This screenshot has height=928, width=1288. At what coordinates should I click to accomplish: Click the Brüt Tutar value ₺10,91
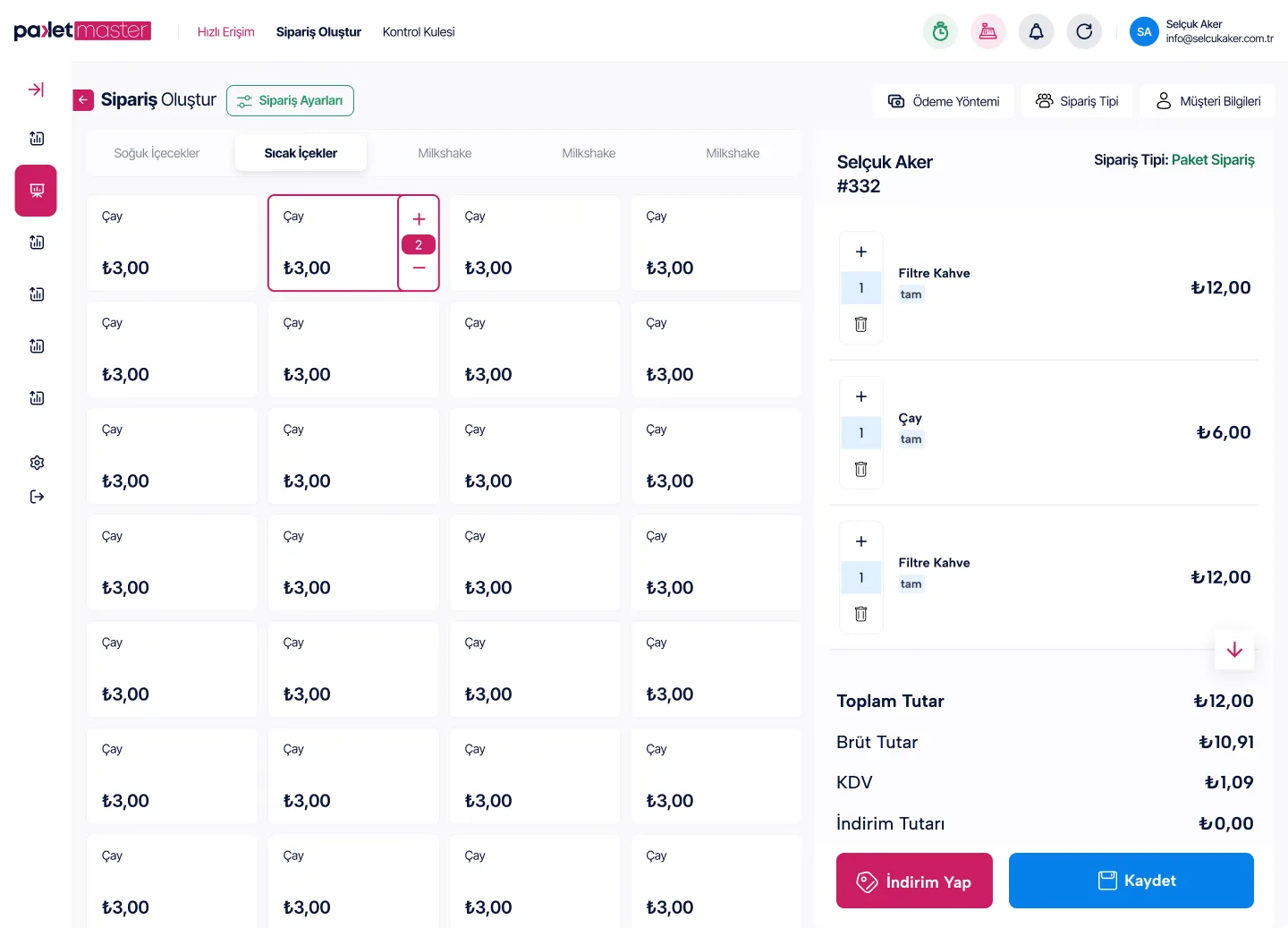(1226, 742)
